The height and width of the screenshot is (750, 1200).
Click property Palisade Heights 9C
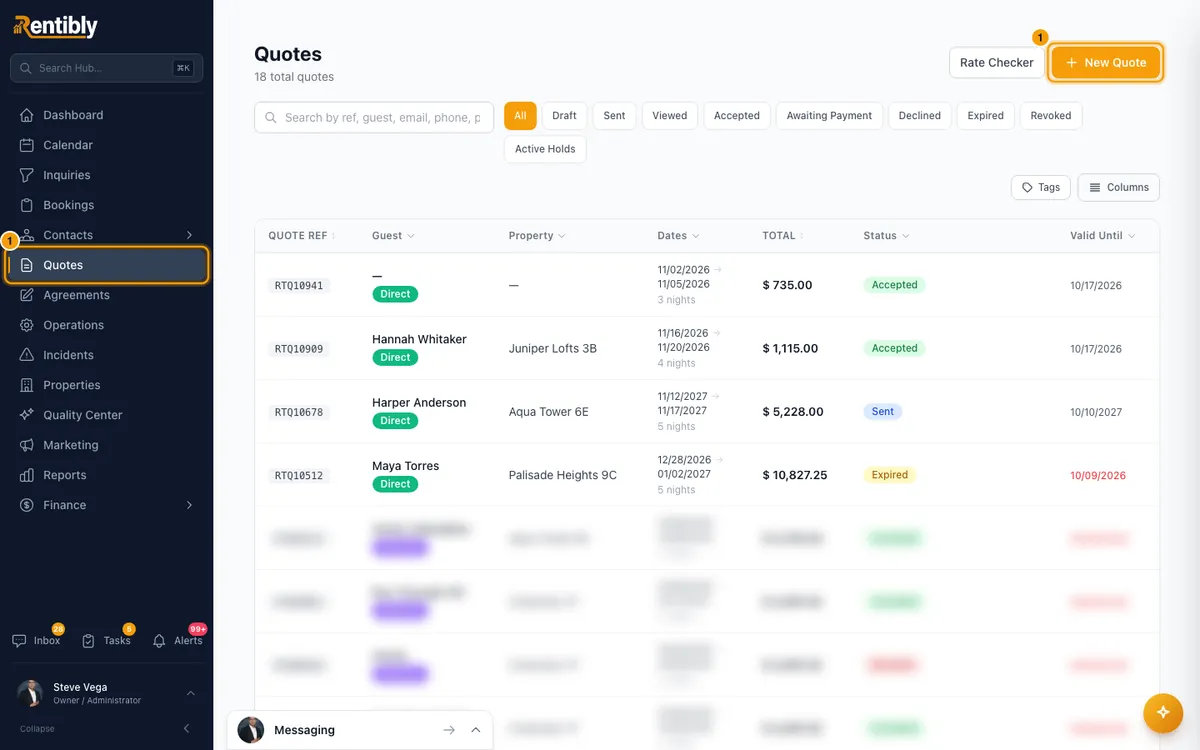point(563,475)
